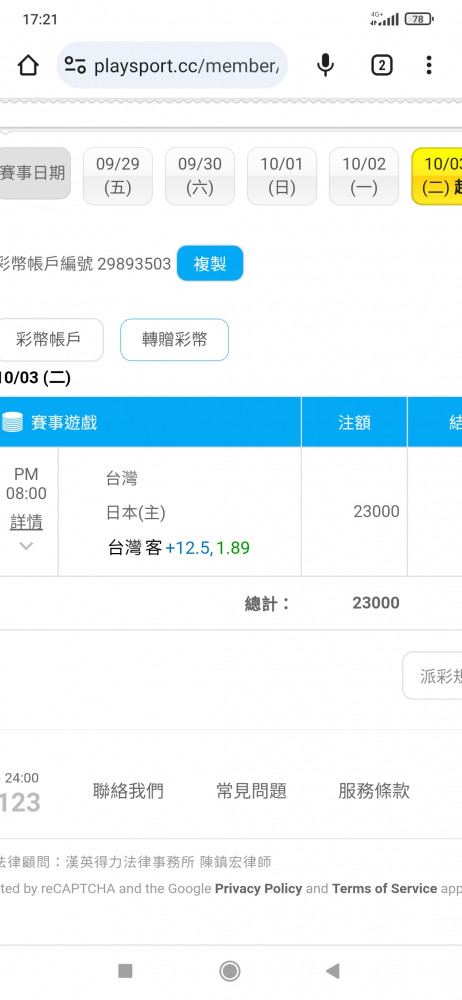Image resolution: width=462 pixels, height=1000 pixels.
Task: Open the 服務條款 link
Action: coord(374,791)
